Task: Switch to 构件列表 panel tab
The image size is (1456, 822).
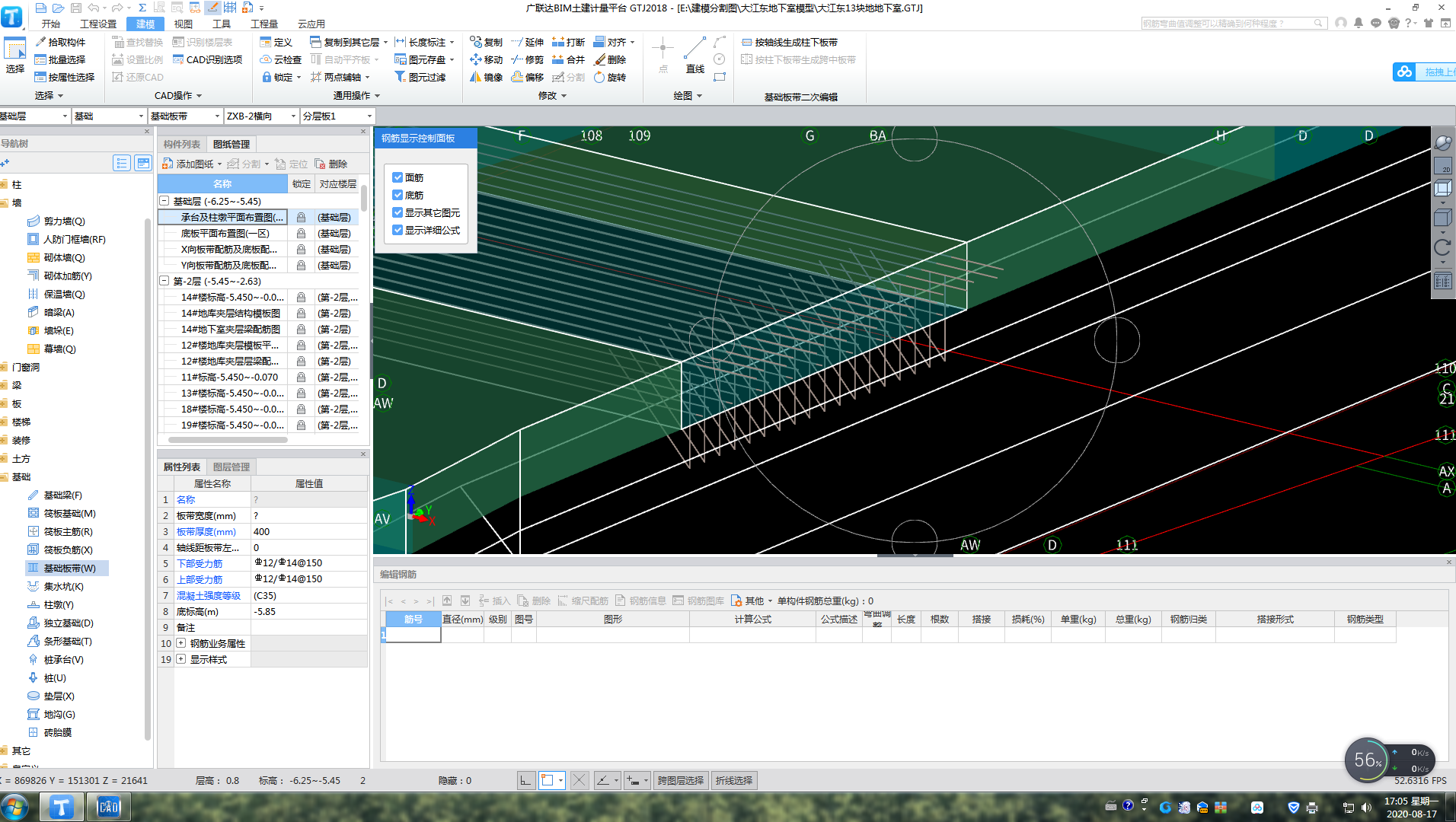Action: point(182,144)
